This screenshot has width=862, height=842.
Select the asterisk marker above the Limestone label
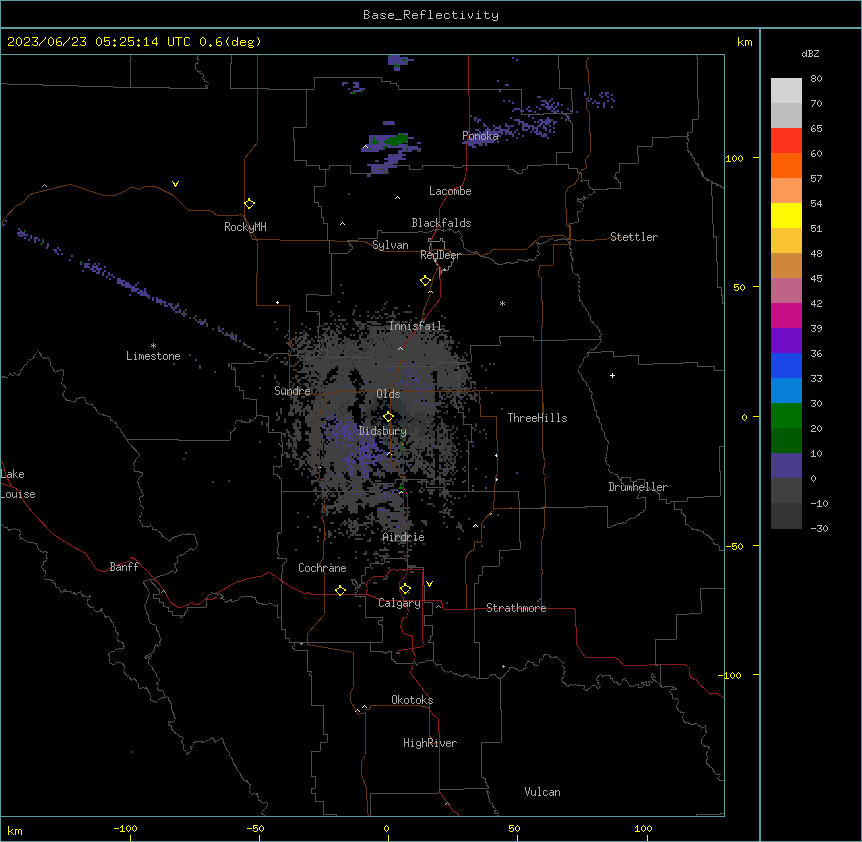coord(153,346)
